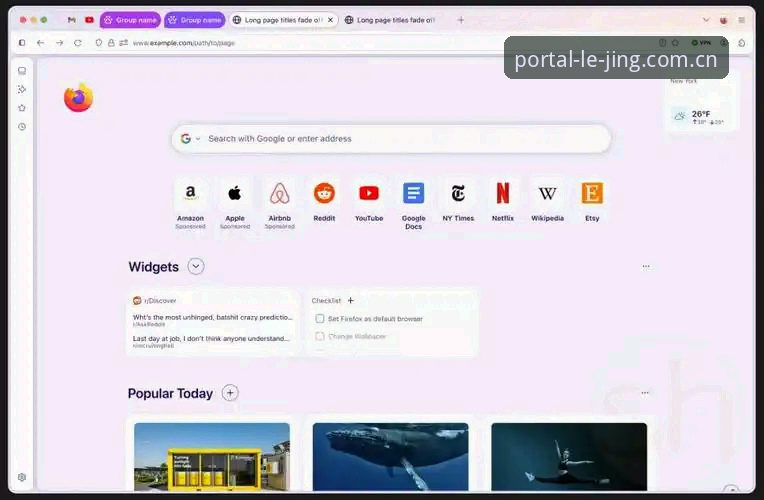The height and width of the screenshot is (500, 764).
Task: Open the r/Discover widget header
Action: 154,301
